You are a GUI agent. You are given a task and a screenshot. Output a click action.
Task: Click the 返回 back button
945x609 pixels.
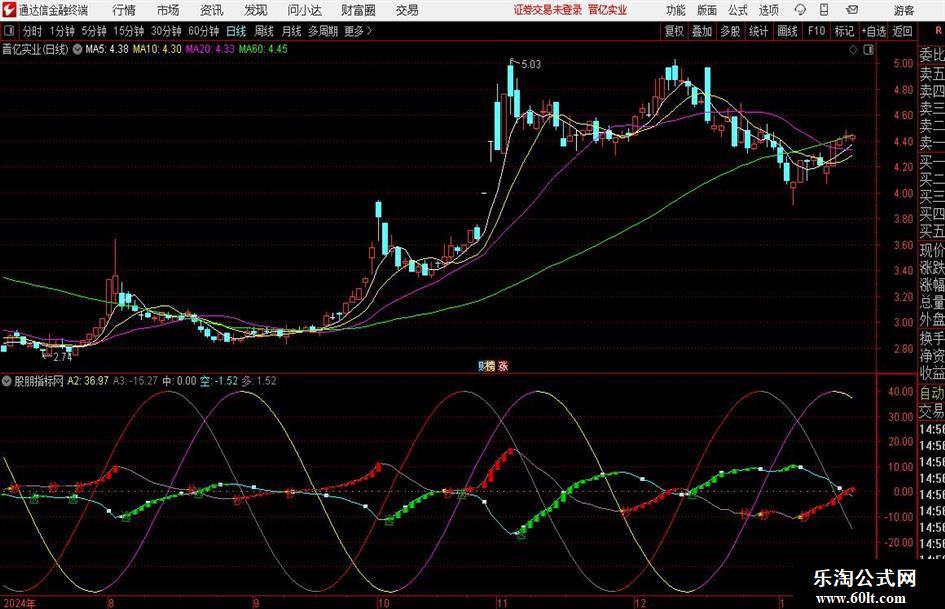pos(902,31)
